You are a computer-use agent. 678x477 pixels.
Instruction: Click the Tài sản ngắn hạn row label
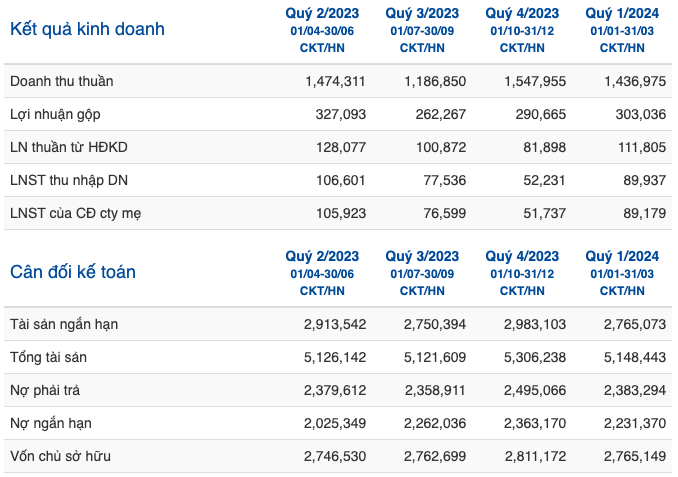pos(64,324)
